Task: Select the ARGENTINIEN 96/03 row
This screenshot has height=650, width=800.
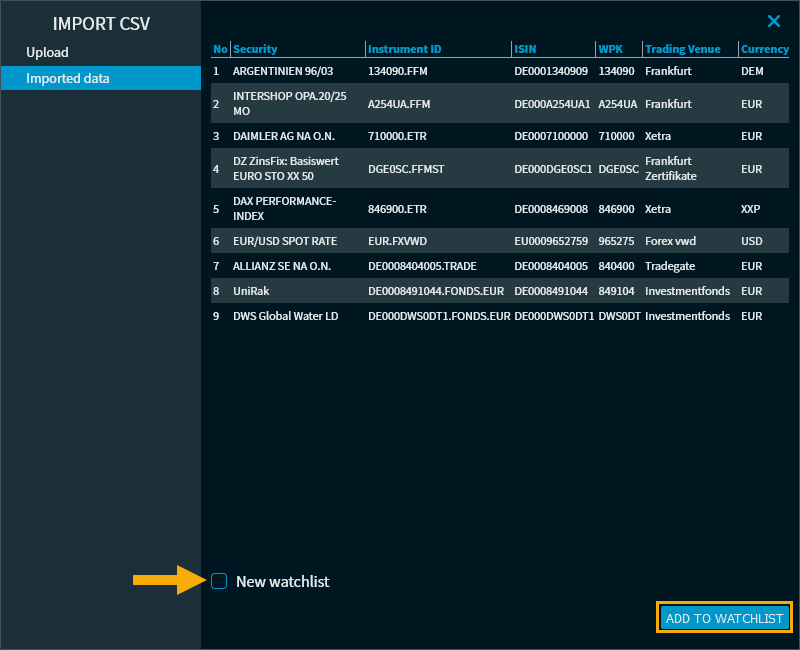Action: pyautogui.click(x=284, y=71)
